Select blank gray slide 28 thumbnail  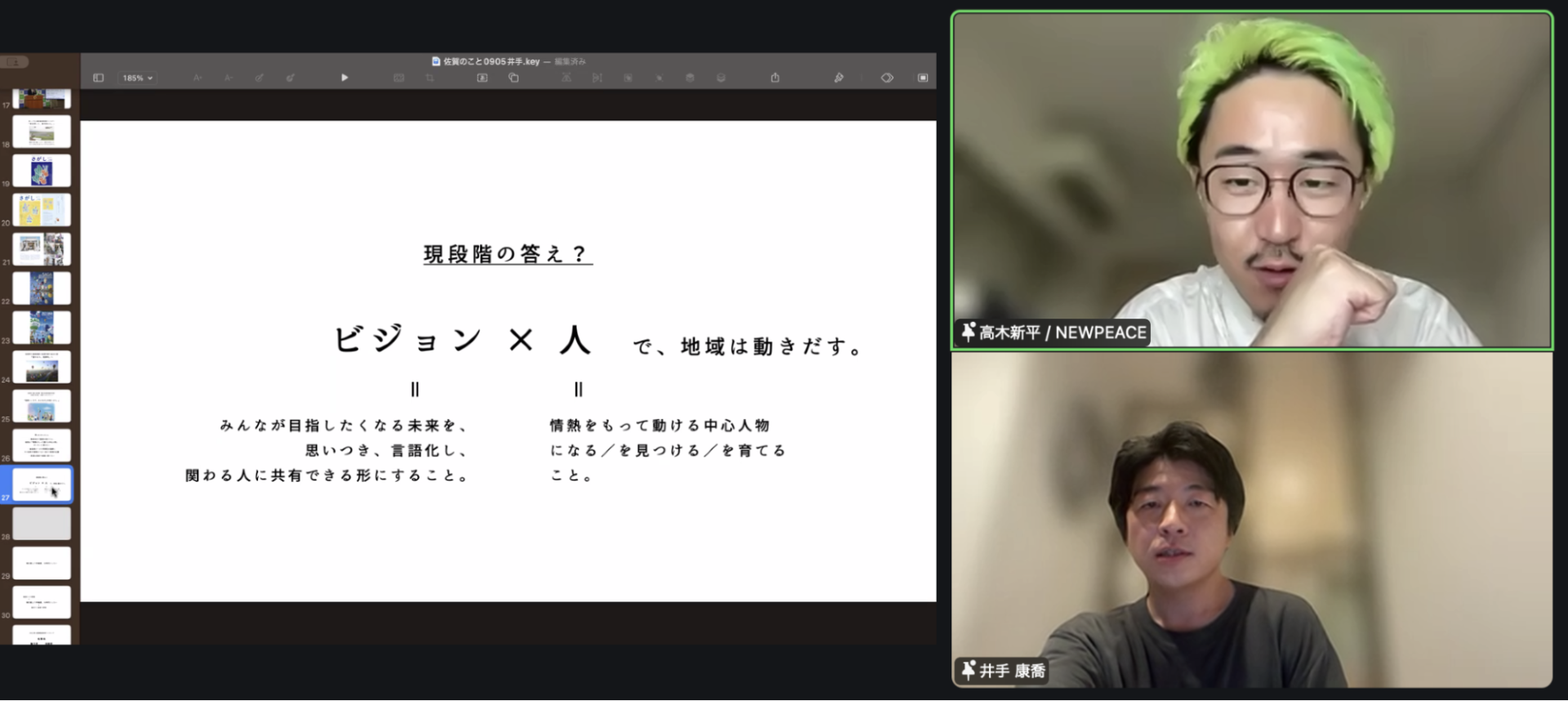(42, 524)
